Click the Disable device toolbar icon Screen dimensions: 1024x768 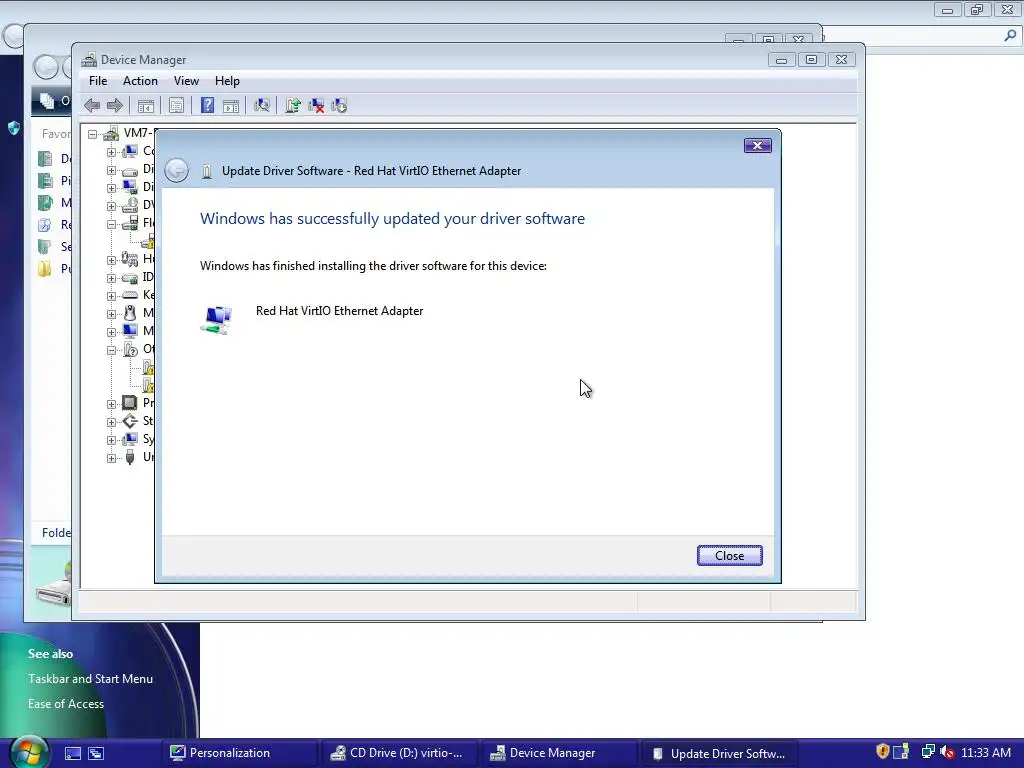click(339, 106)
